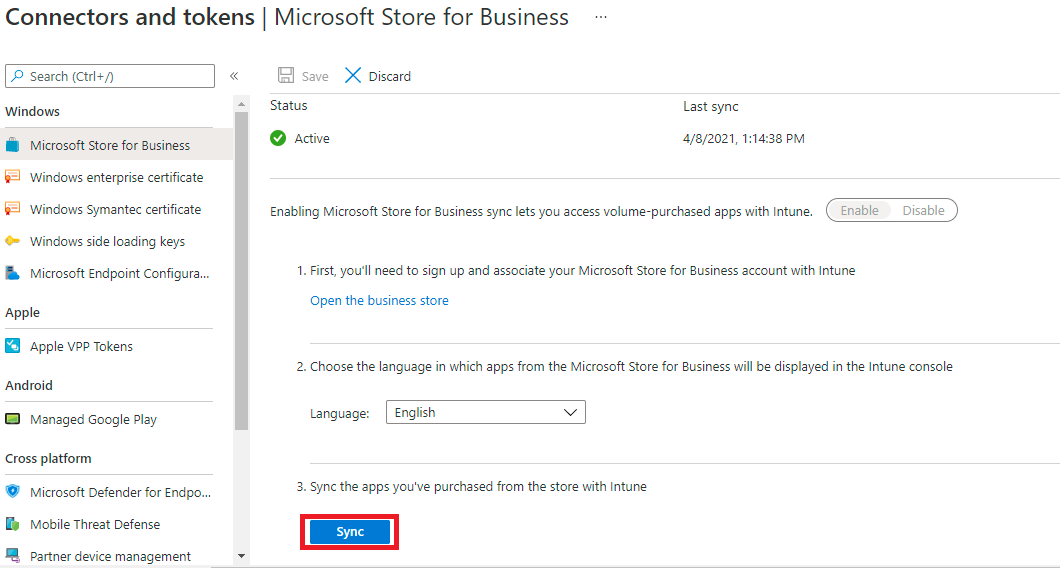Click the Discard X icon
The width and height of the screenshot is (1060, 568).
[353, 76]
